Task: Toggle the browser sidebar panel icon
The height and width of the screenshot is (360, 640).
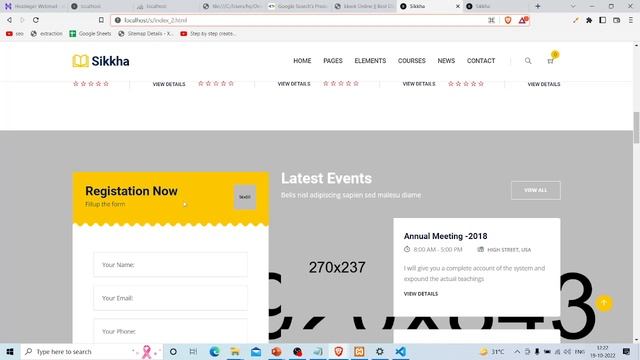Action: click(602, 20)
